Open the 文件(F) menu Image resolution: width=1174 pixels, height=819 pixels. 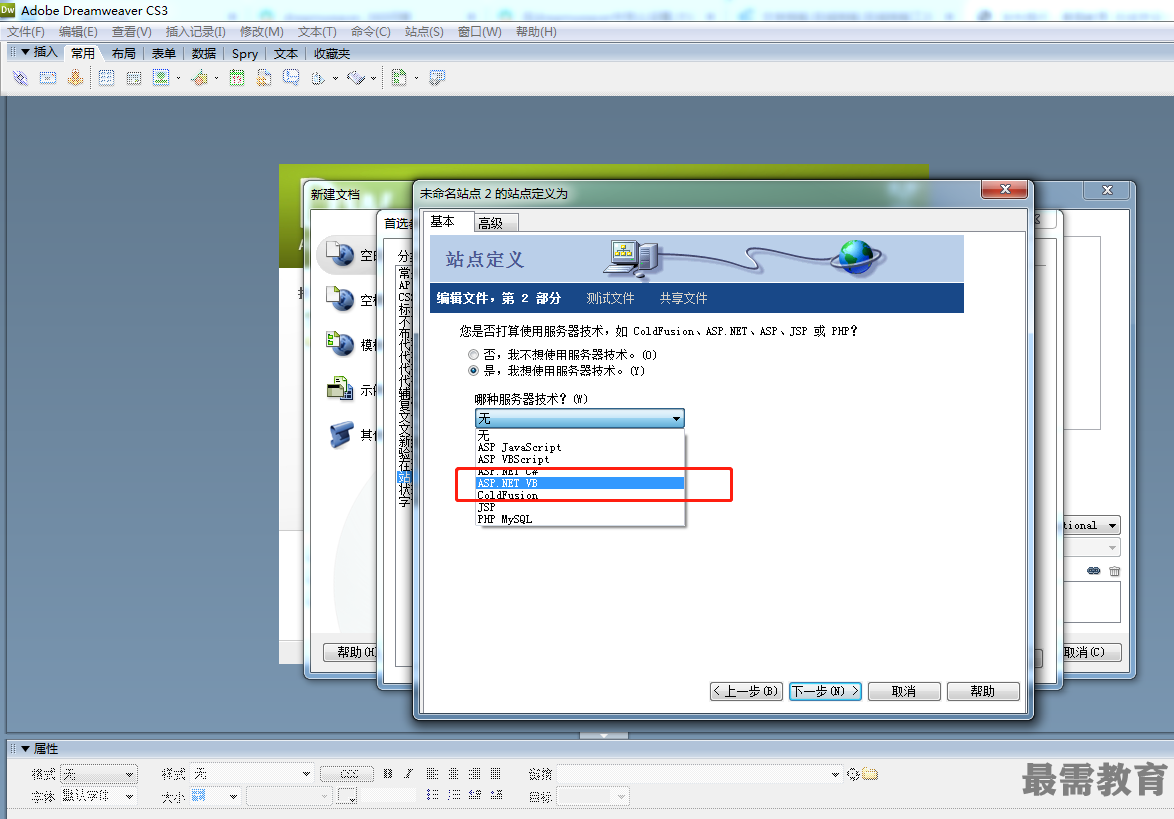tap(25, 31)
